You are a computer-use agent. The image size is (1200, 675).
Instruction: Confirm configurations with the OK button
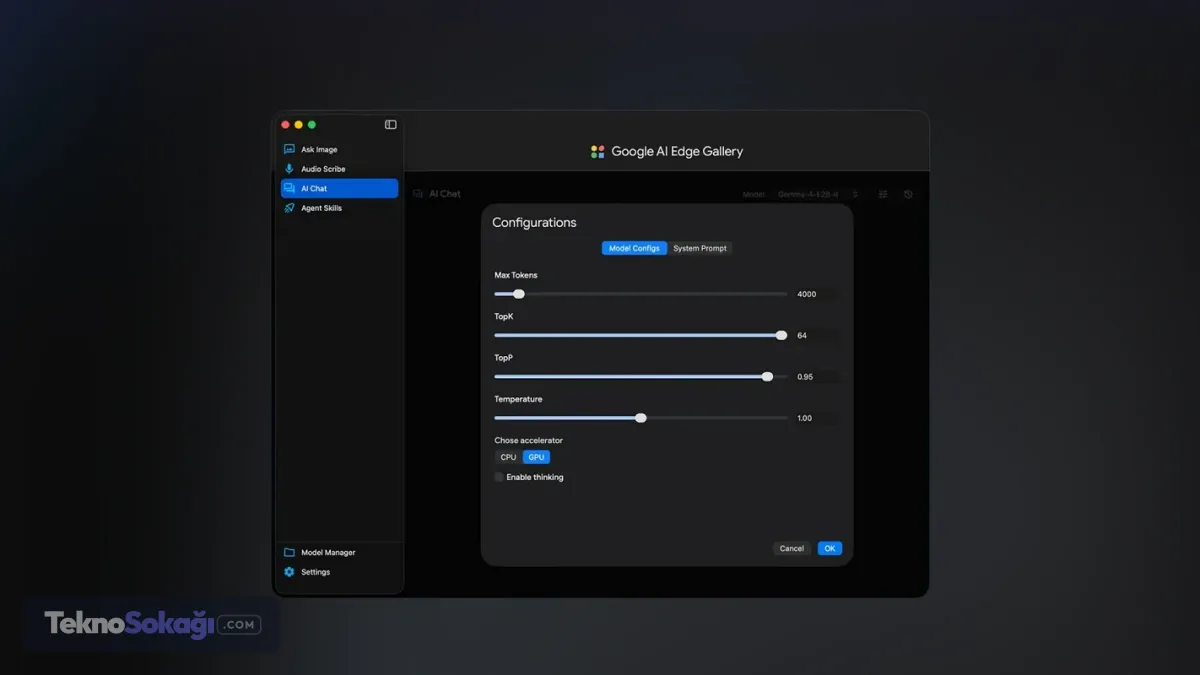pos(830,548)
